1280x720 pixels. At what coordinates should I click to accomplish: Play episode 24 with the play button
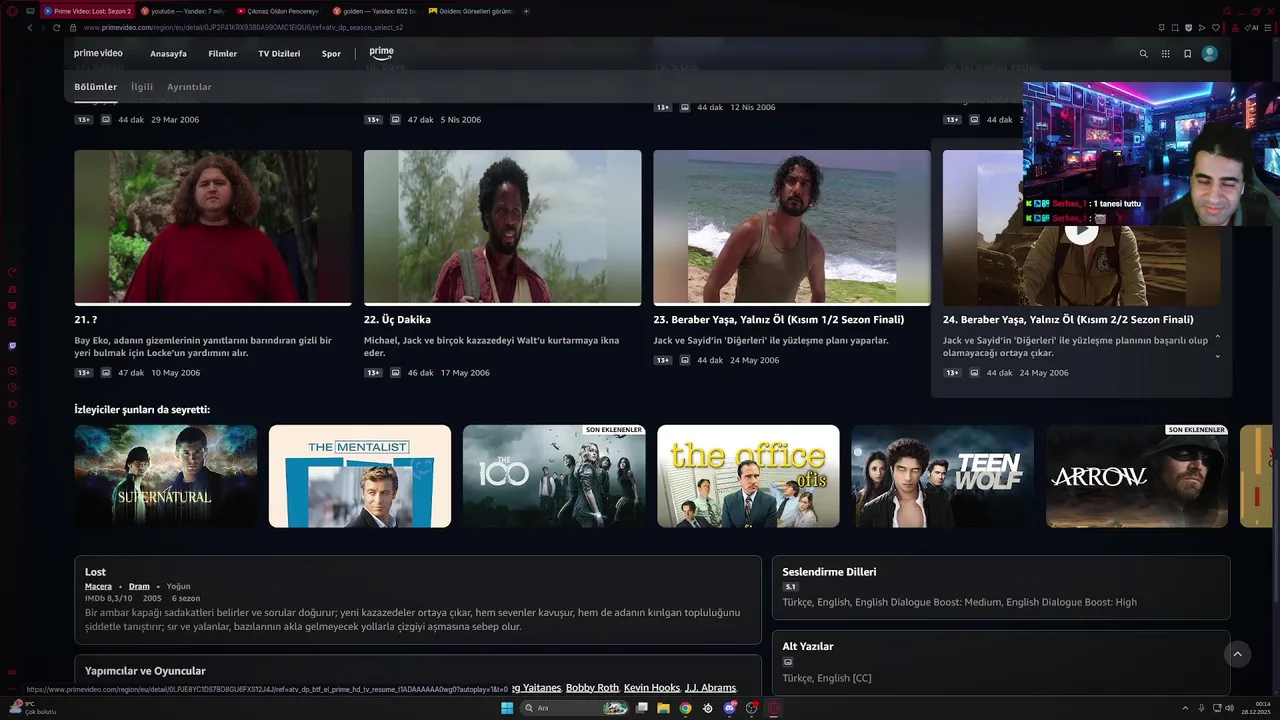[1080, 229]
